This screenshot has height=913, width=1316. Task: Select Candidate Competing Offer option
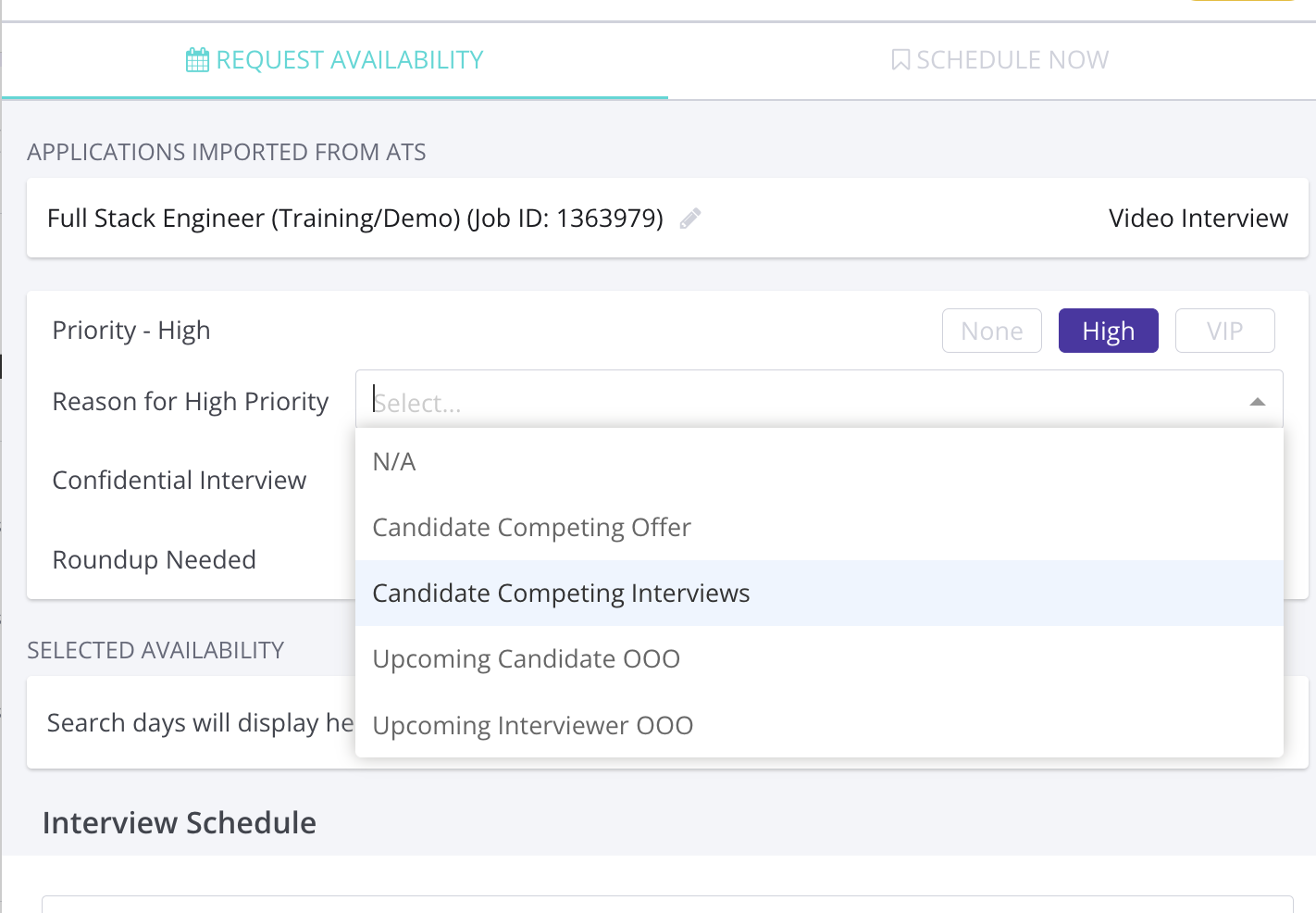pos(531,527)
